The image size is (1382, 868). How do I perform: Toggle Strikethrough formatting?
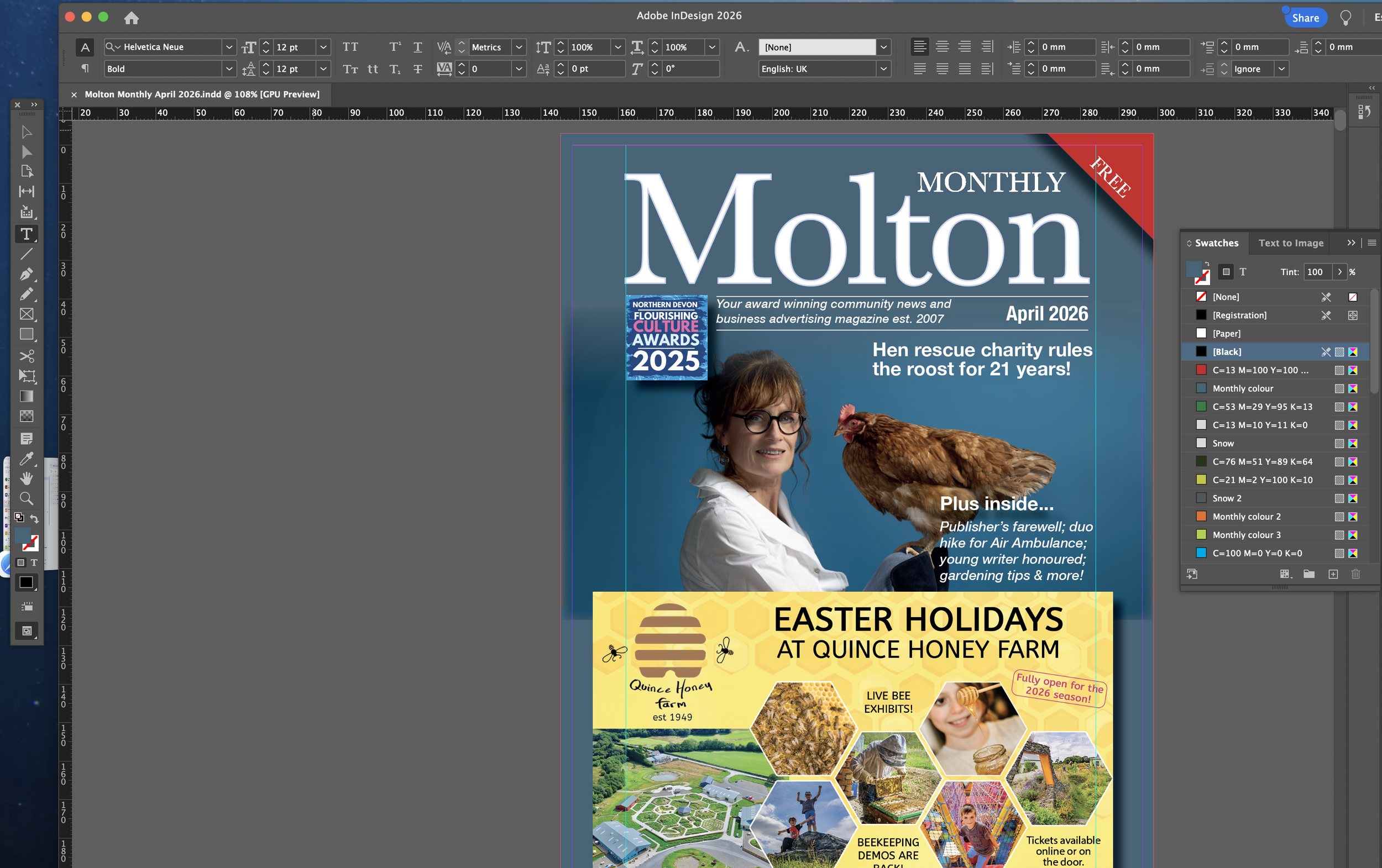tap(418, 69)
